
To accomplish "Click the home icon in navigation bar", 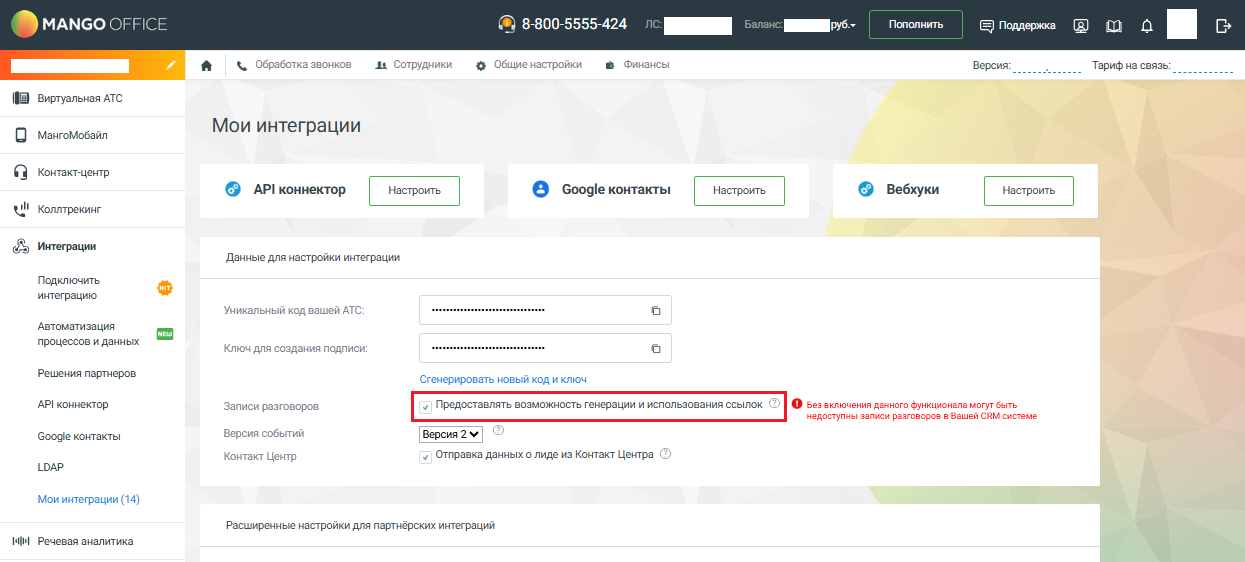I will pos(207,66).
